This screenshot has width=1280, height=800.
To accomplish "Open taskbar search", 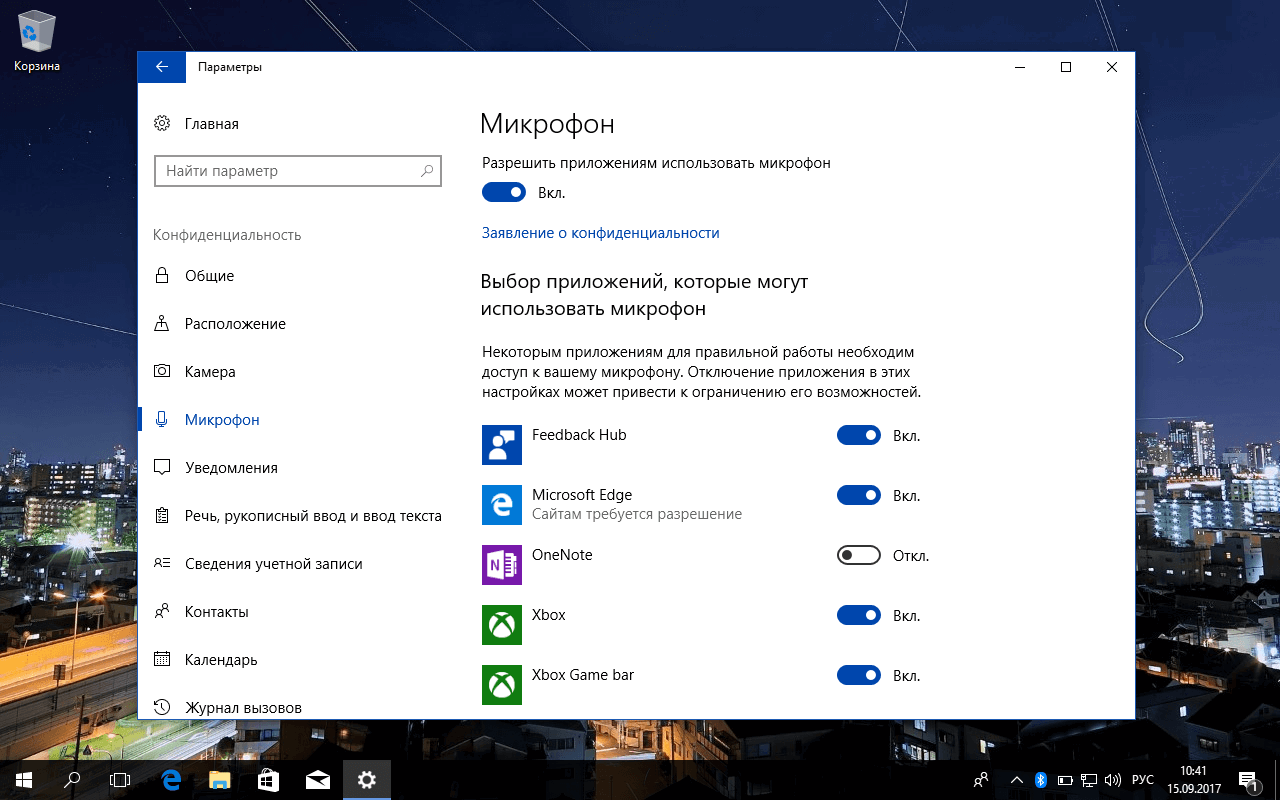I will [x=72, y=779].
